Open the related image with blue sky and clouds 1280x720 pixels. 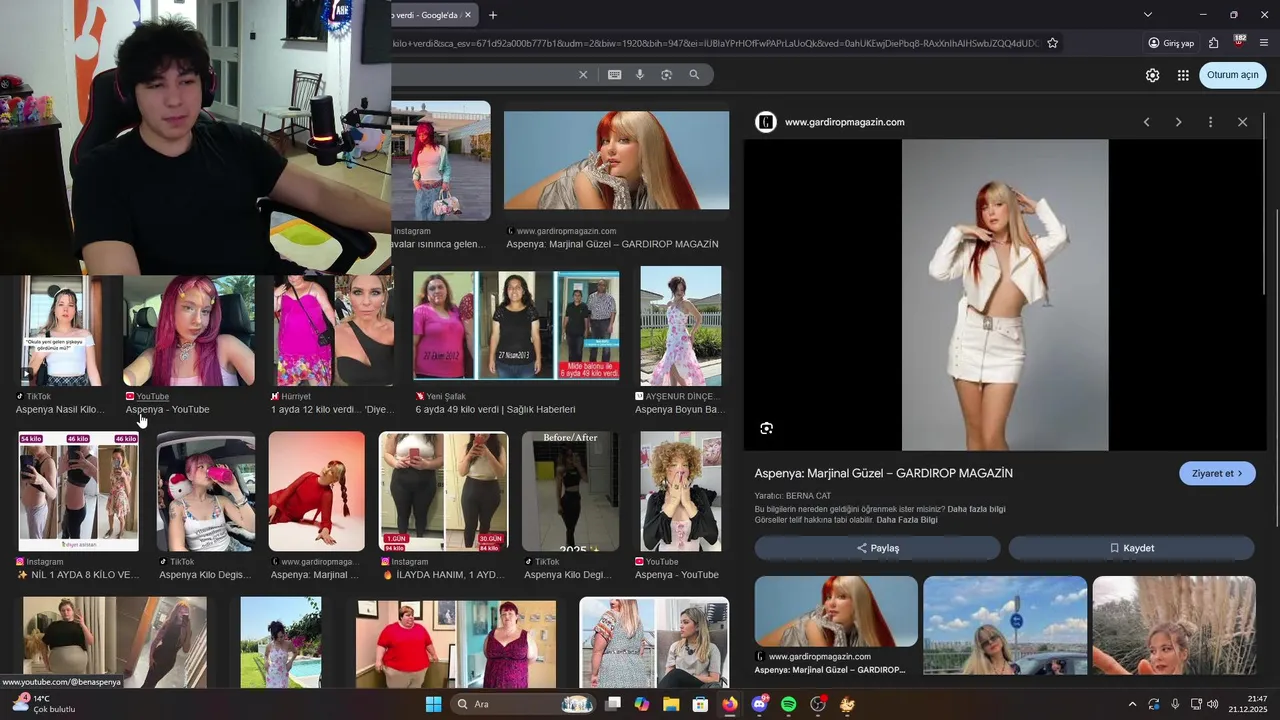(1005, 625)
